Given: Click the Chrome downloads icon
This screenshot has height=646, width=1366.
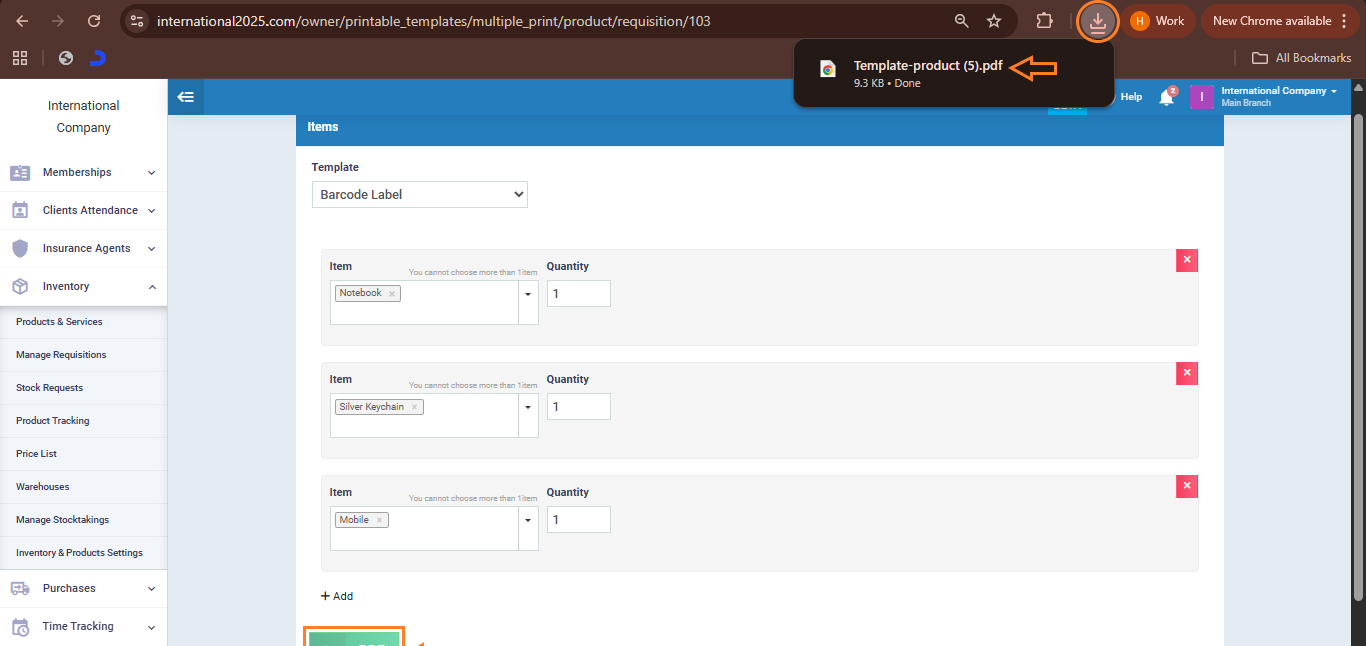Looking at the screenshot, I should coord(1098,21).
